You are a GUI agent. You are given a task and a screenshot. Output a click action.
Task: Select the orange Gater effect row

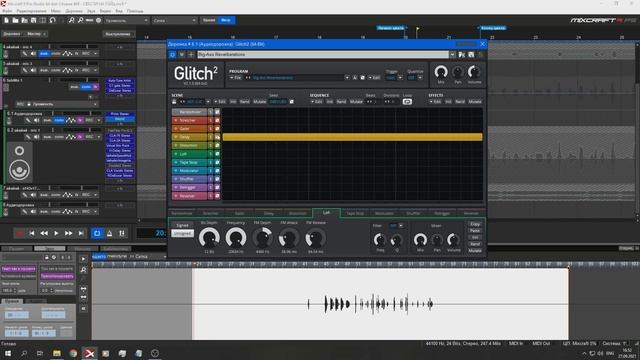tap(189, 129)
